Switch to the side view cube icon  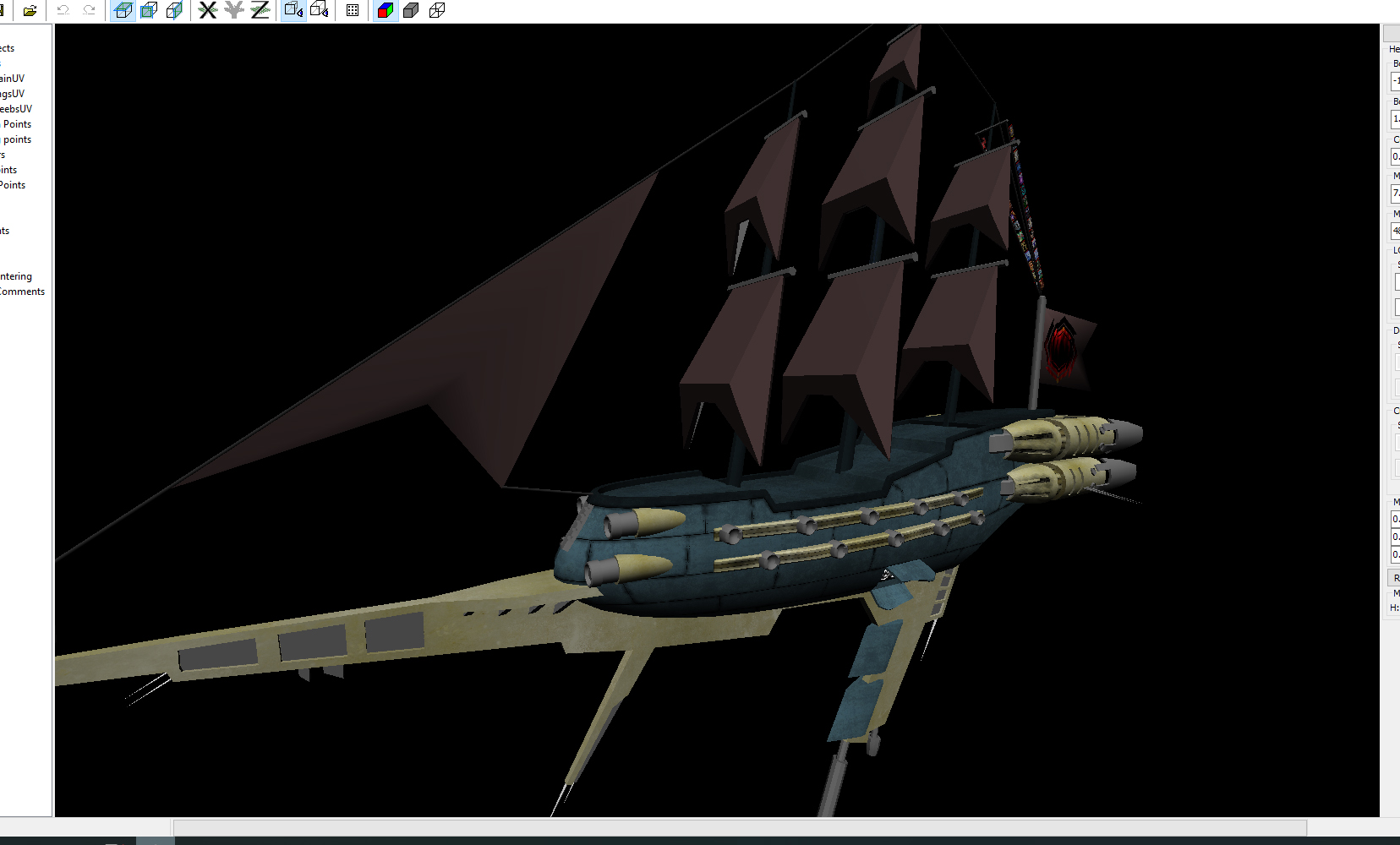pyautogui.click(x=174, y=10)
